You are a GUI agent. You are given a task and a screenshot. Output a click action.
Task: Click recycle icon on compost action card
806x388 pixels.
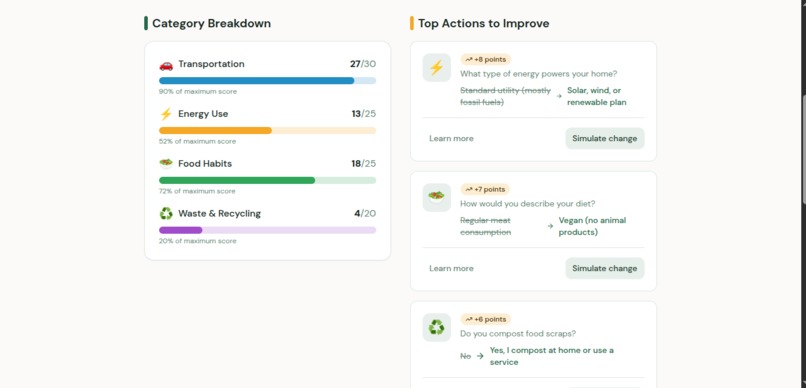tap(436, 327)
